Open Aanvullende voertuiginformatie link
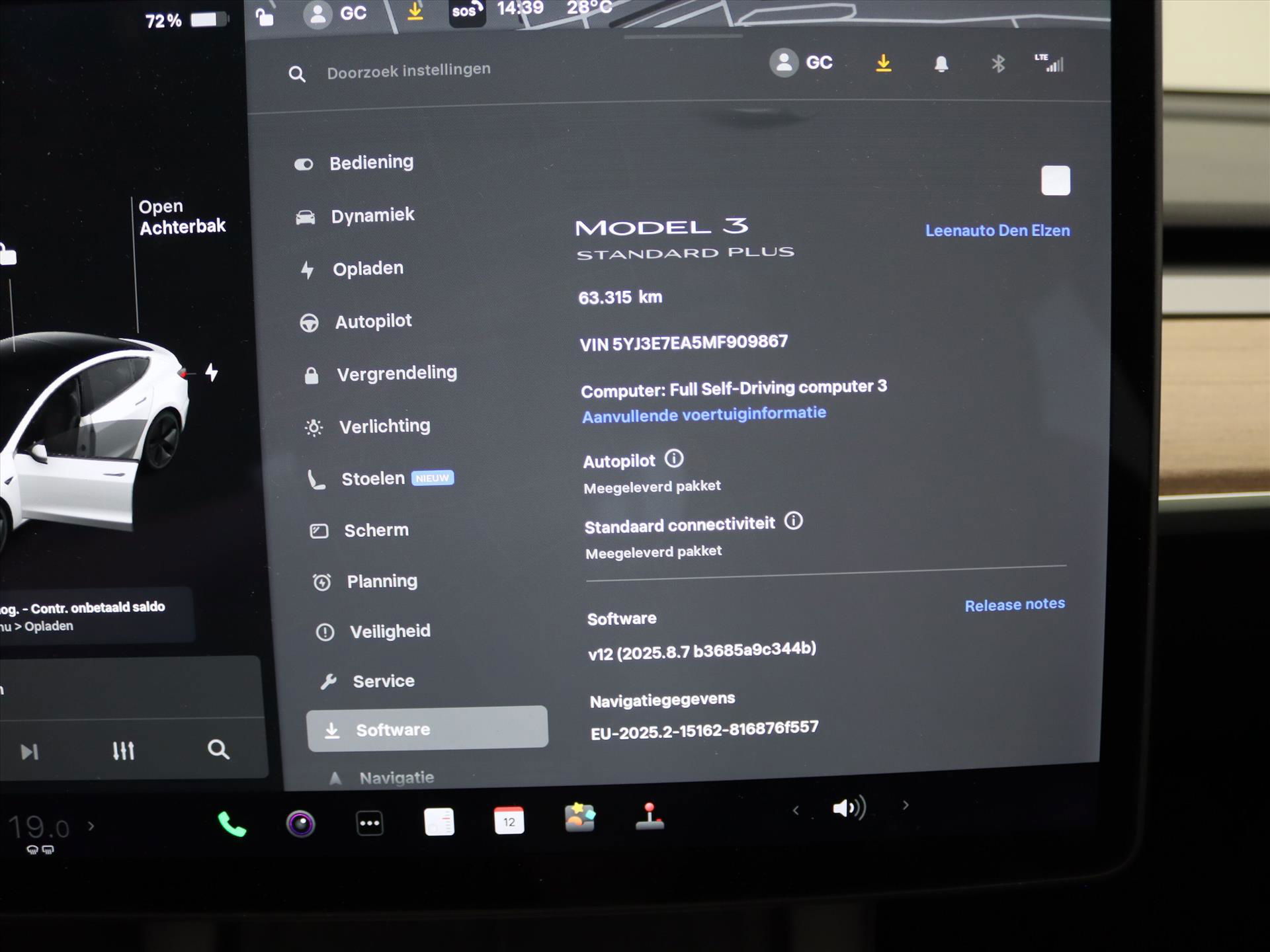 (704, 415)
